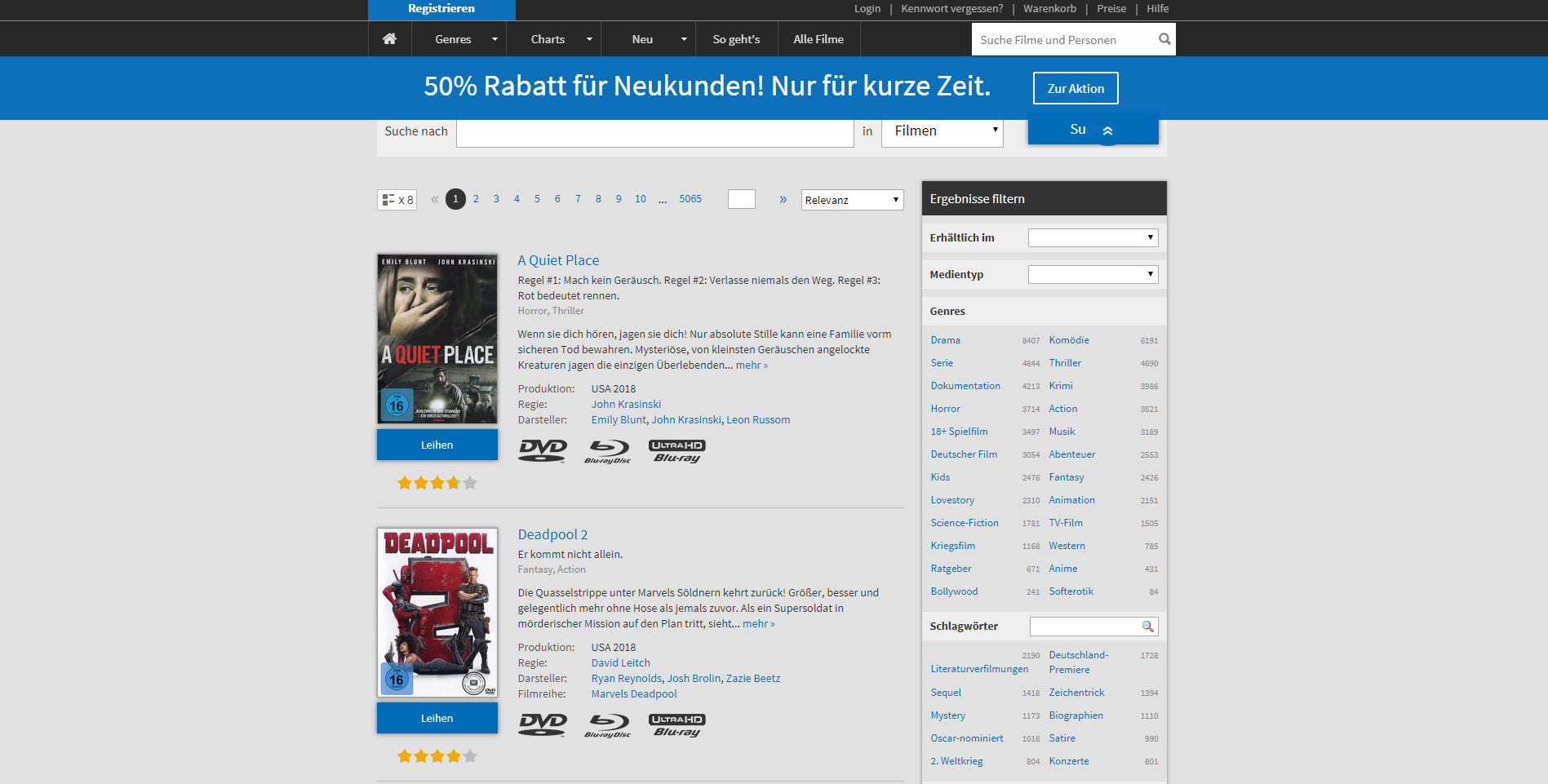Click the Deadpool 2 cover thumbnail
This screenshot has height=784, width=1548.
(x=437, y=613)
